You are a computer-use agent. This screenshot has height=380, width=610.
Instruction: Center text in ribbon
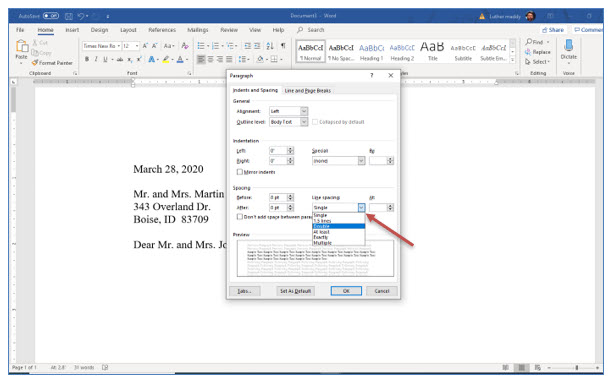click(x=210, y=59)
